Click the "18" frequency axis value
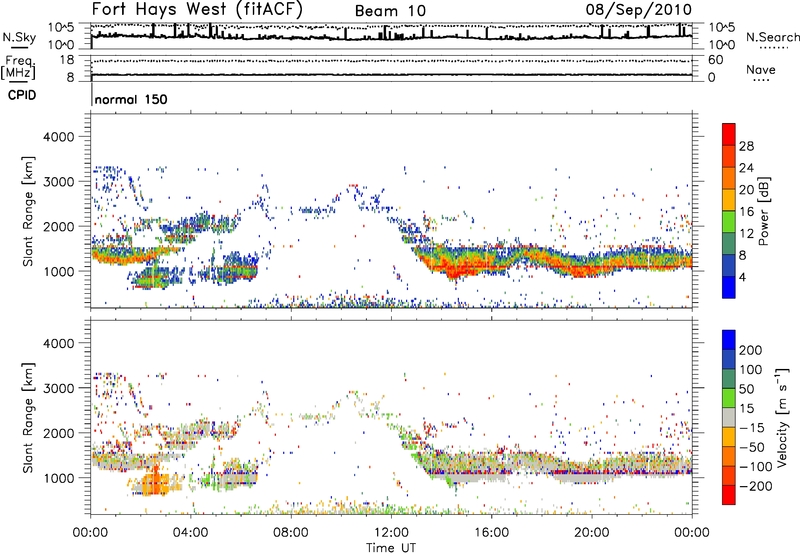This screenshot has height=554, width=800. point(67,60)
